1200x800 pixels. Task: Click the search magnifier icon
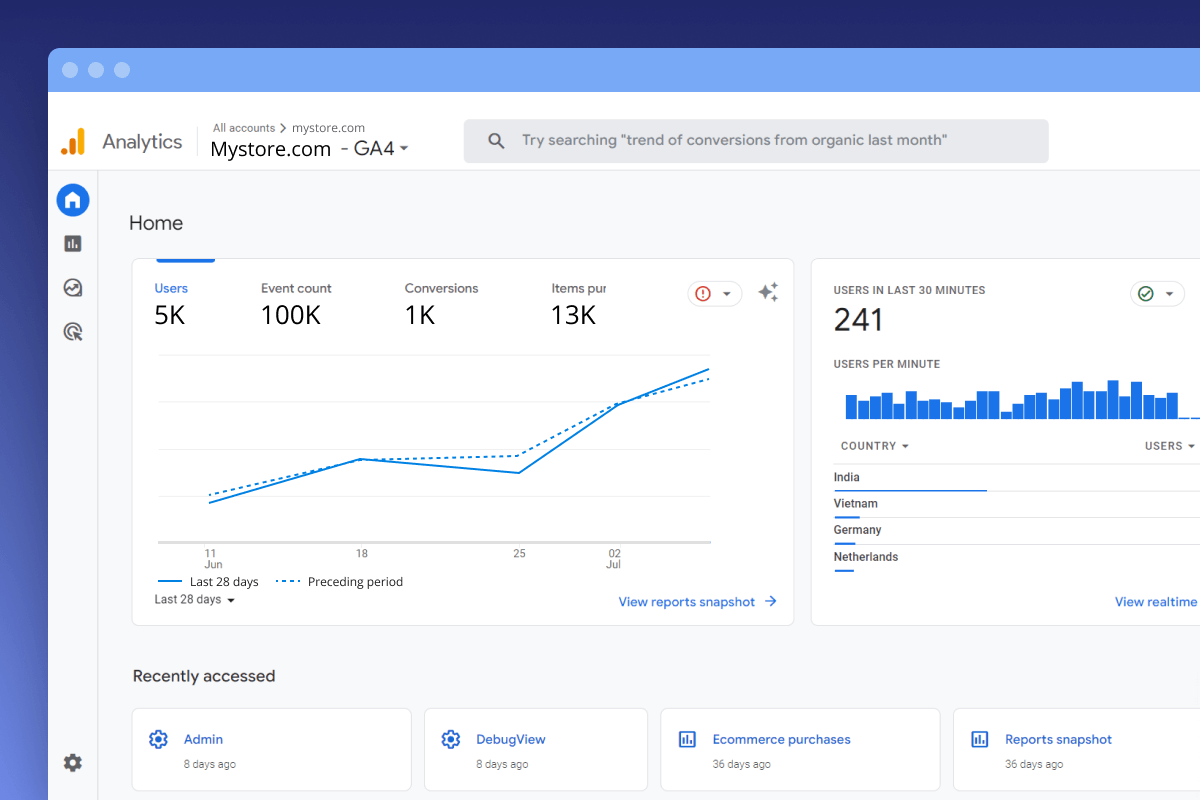click(496, 141)
